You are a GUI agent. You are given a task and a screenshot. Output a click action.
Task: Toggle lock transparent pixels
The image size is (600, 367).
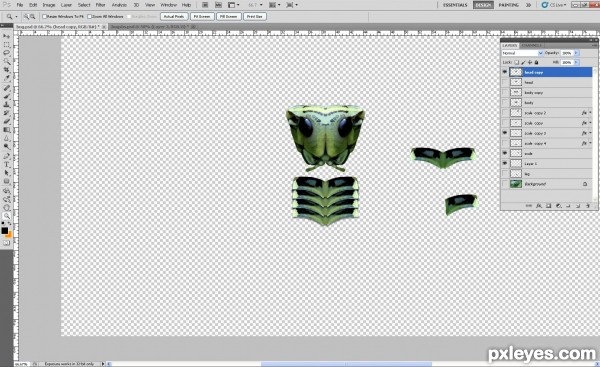517,62
